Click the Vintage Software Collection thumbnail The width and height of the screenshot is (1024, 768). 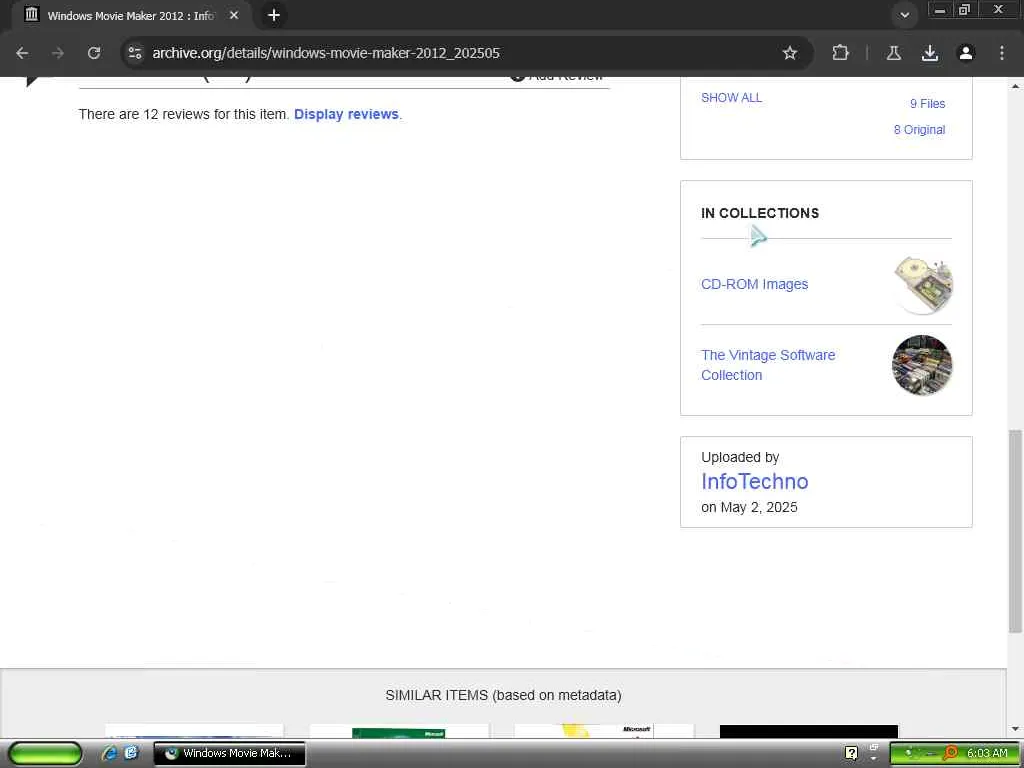click(x=922, y=365)
